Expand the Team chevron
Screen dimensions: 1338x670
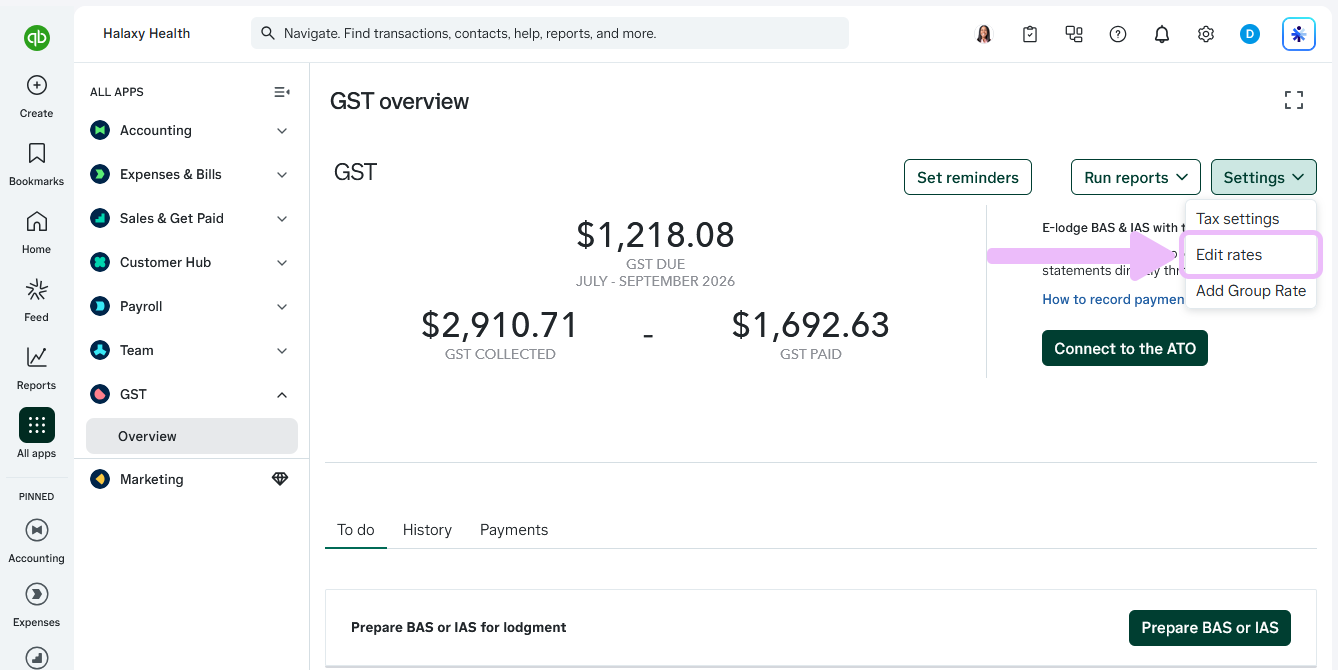282,351
